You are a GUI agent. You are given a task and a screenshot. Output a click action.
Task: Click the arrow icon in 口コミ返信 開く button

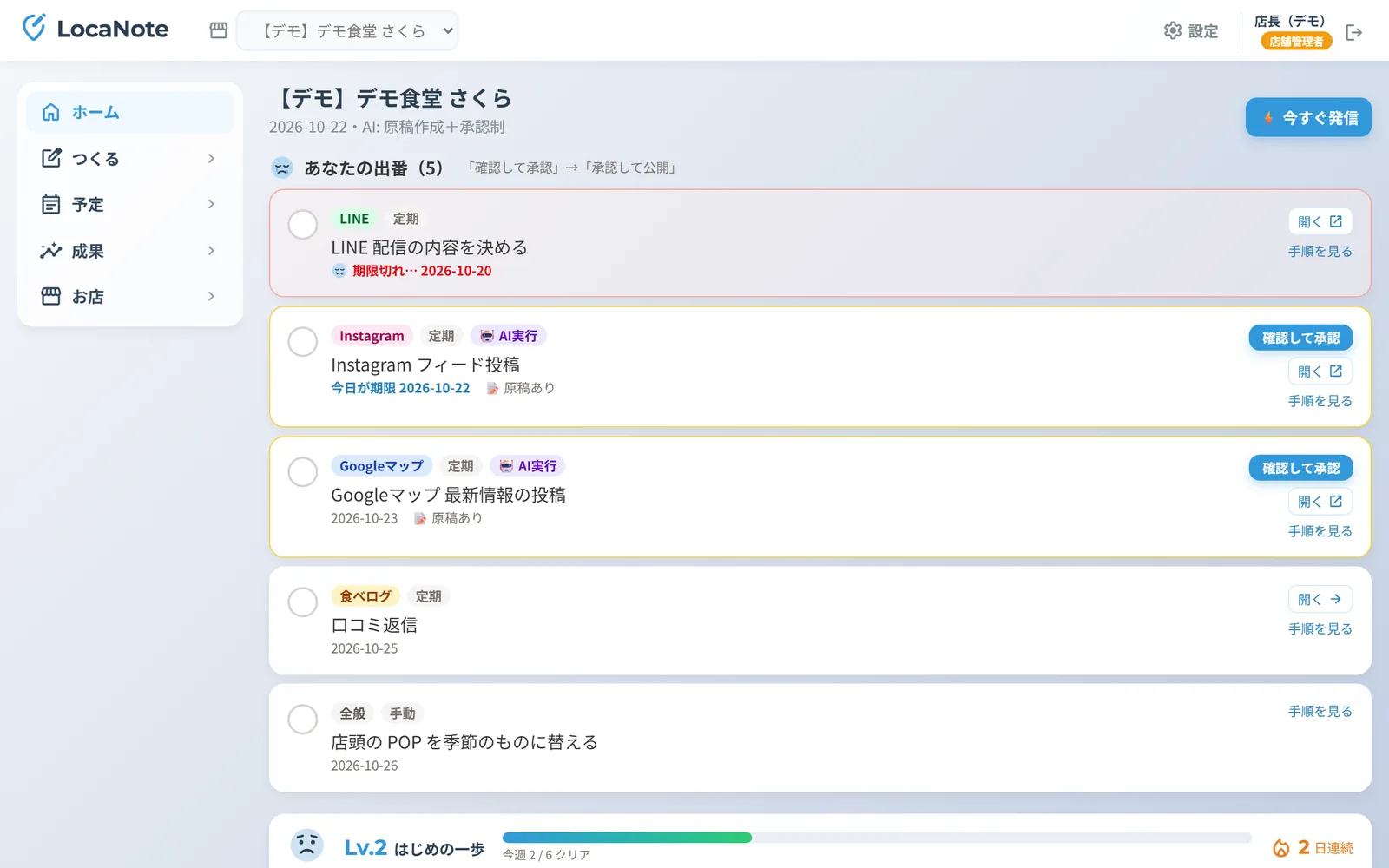1336,599
